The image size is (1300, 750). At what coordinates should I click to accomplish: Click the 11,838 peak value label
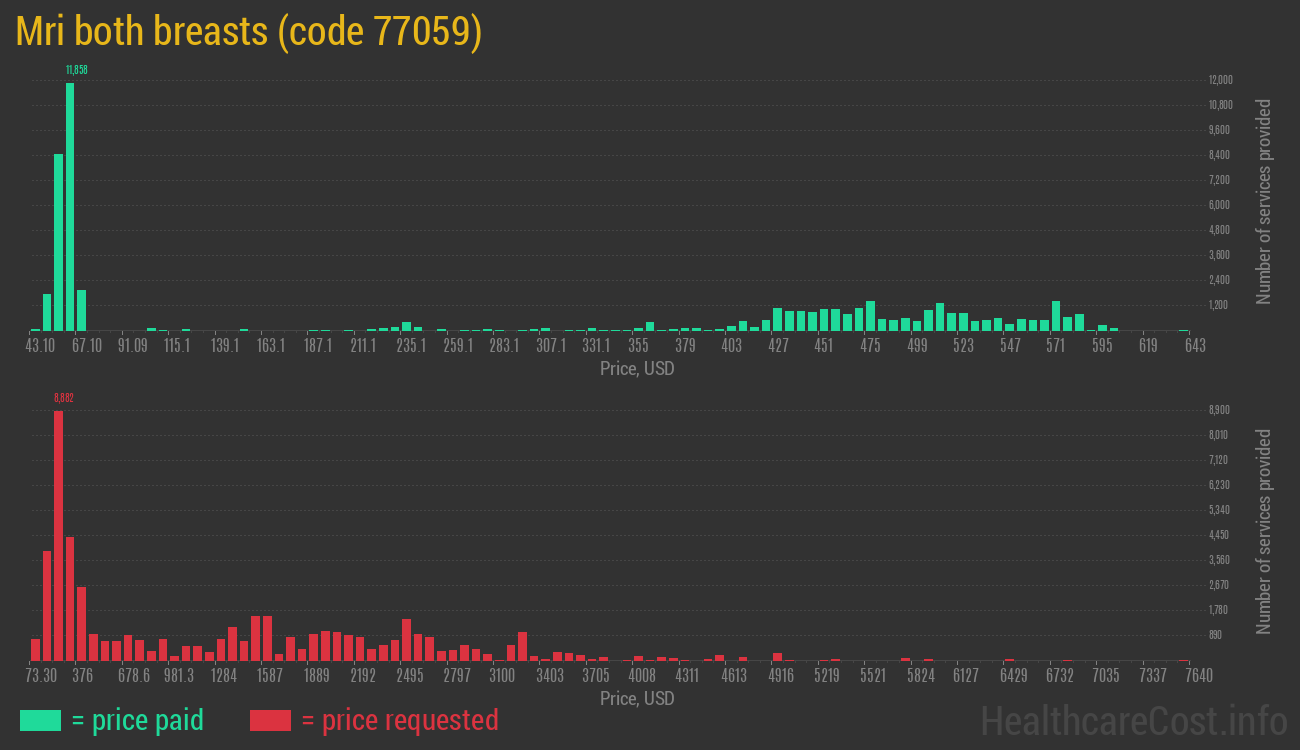coord(76,70)
